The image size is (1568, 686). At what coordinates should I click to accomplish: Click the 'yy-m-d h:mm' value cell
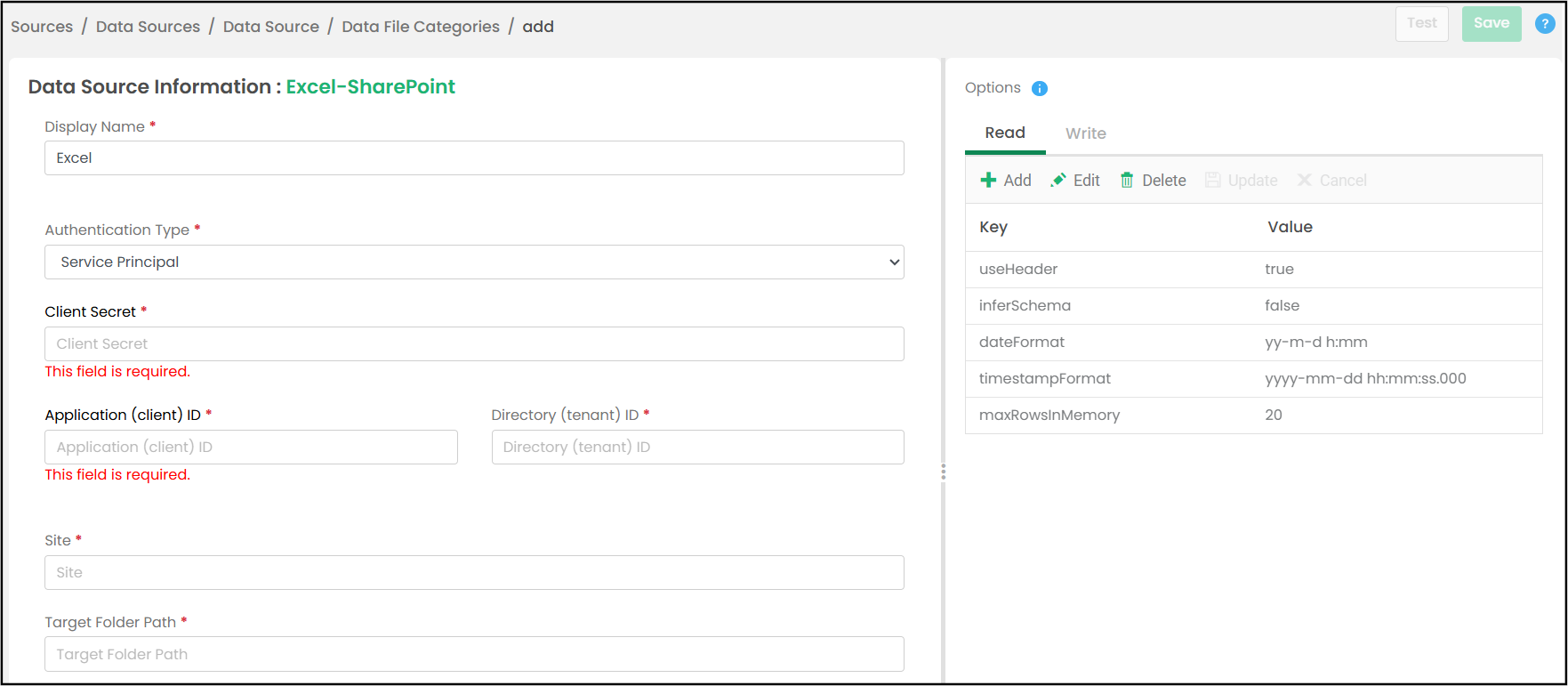coord(1316,343)
